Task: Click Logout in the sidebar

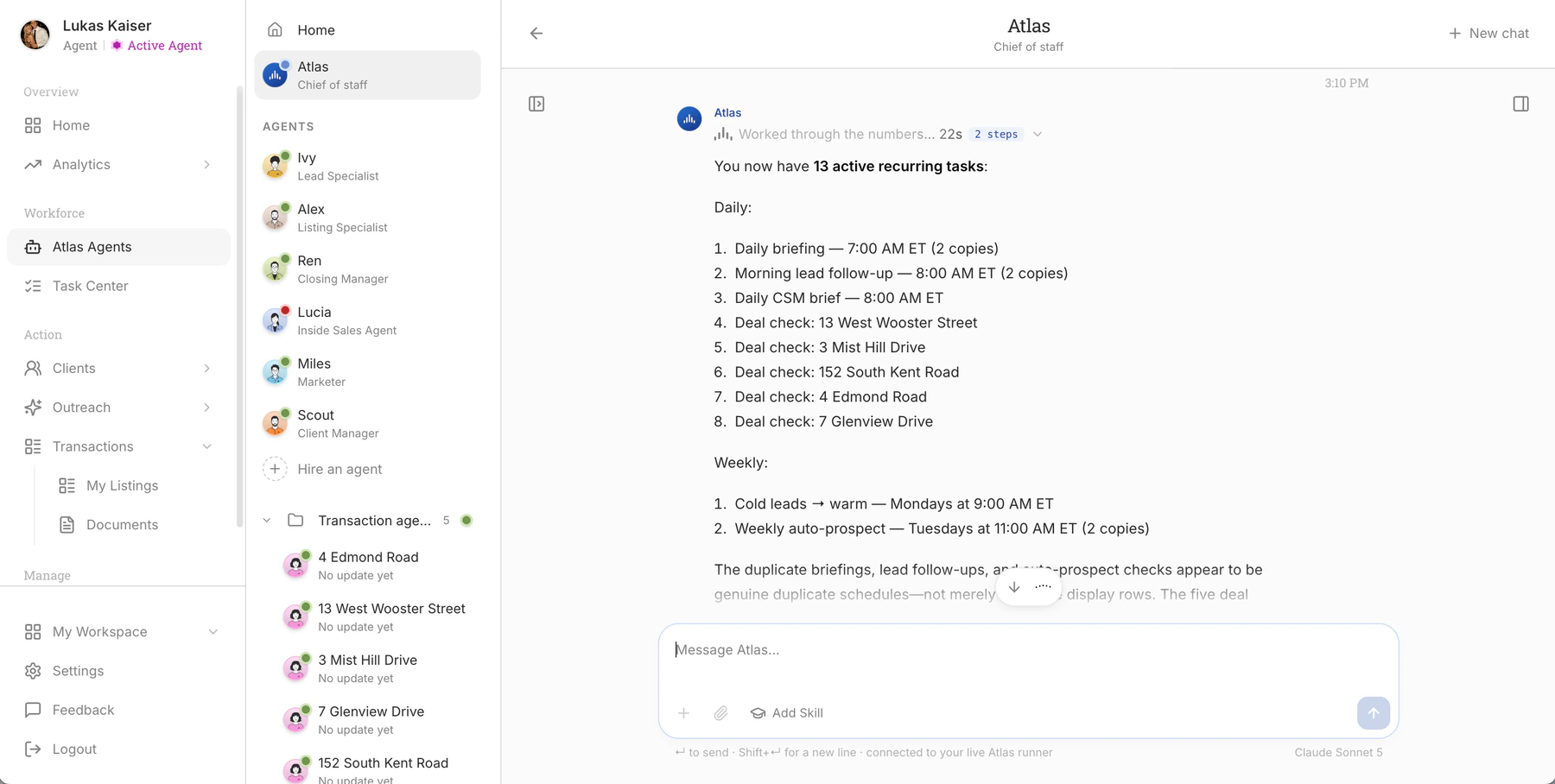Action: tap(119, 749)
